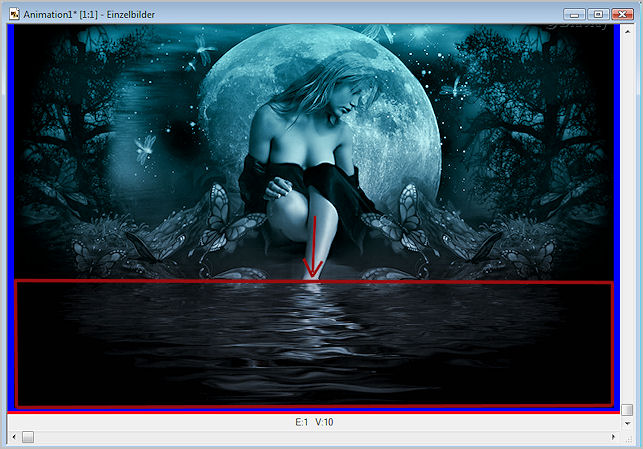The height and width of the screenshot is (449, 643).
Task: Click the resize grip in window corner
Action: 628,439
